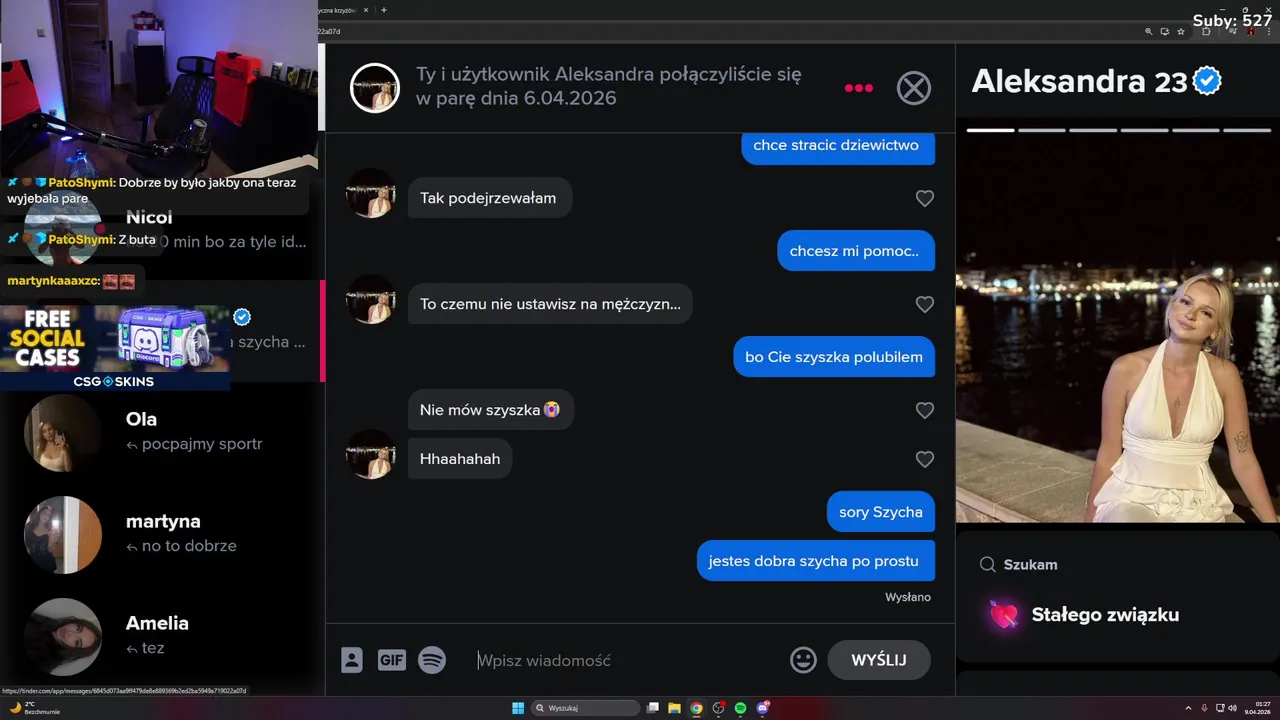The width and height of the screenshot is (1280, 720).
Task: Open the three pink dots options menu
Action: point(858,88)
